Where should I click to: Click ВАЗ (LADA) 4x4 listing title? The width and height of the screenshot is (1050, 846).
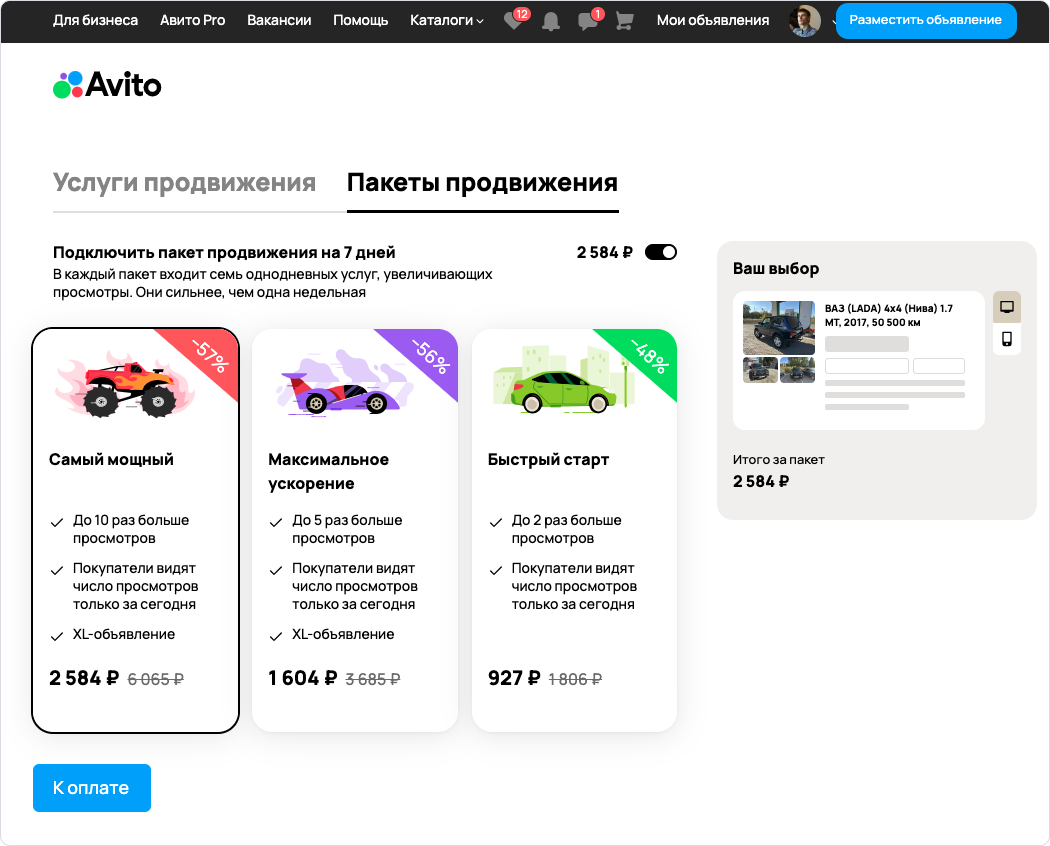click(889, 315)
